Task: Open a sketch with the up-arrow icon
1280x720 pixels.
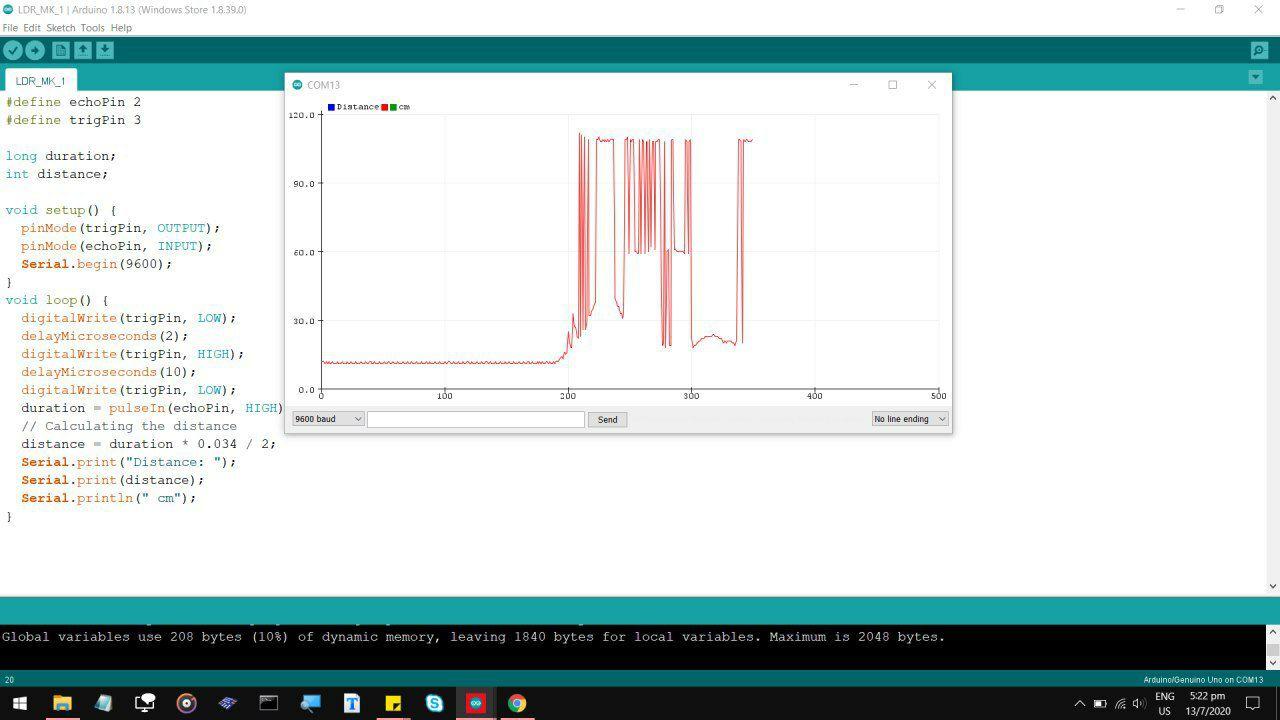Action: [83, 50]
